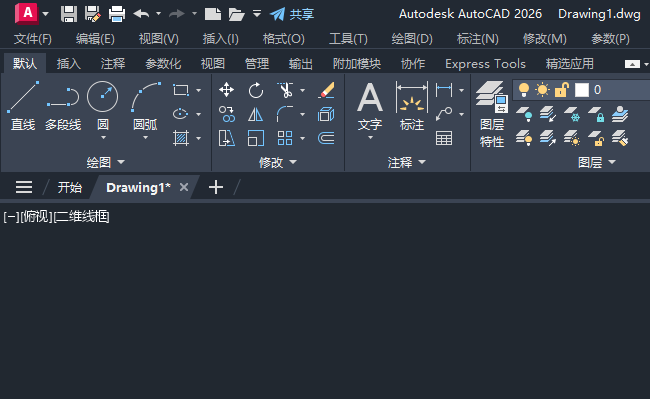This screenshot has width=650, height=399.
Task: Toggle layer 0 lock padlock icon
Action: coord(561,89)
